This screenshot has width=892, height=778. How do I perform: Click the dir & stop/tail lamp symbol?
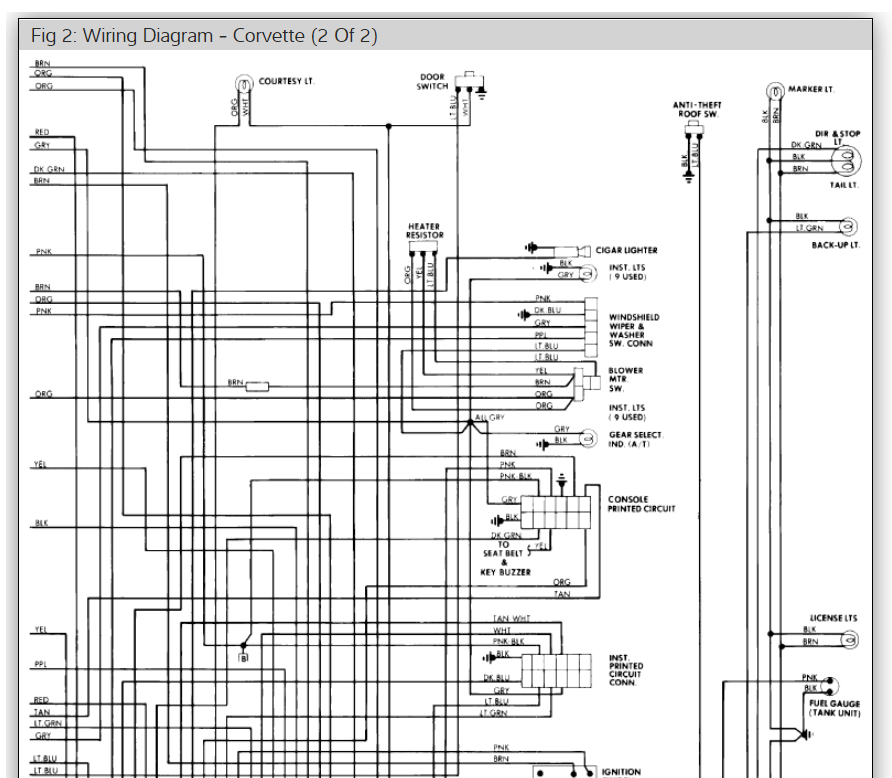(x=846, y=161)
